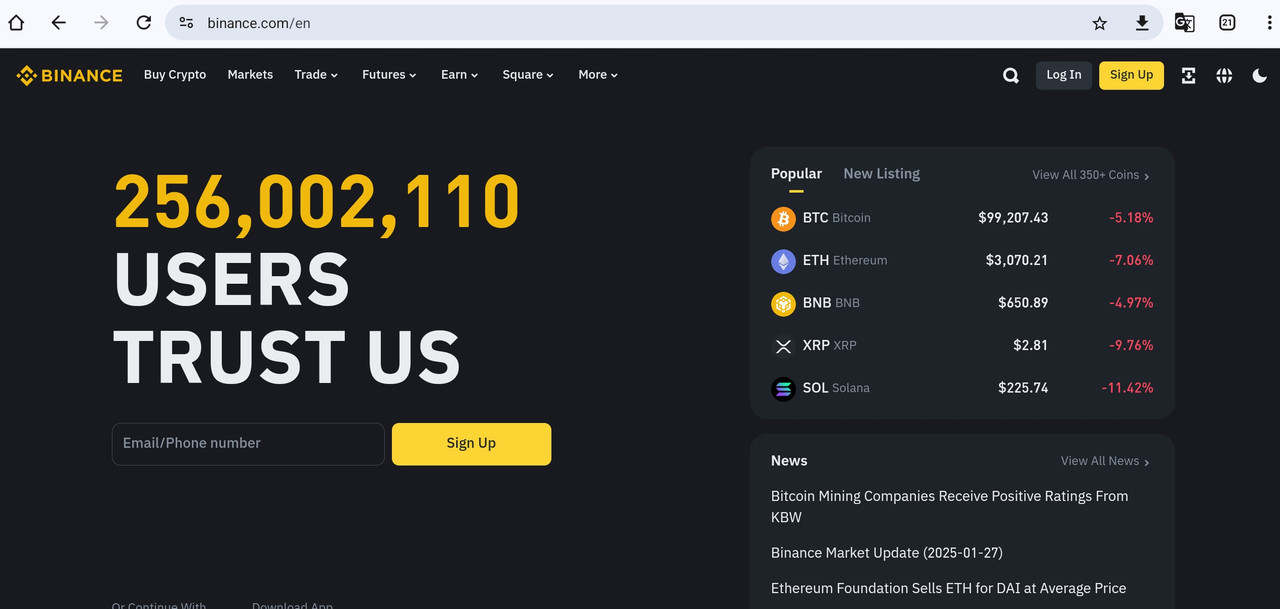The height and width of the screenshot is (609, 1280).
Task: Select XRP price $2.81
Action: click(x=1031, y=346)
